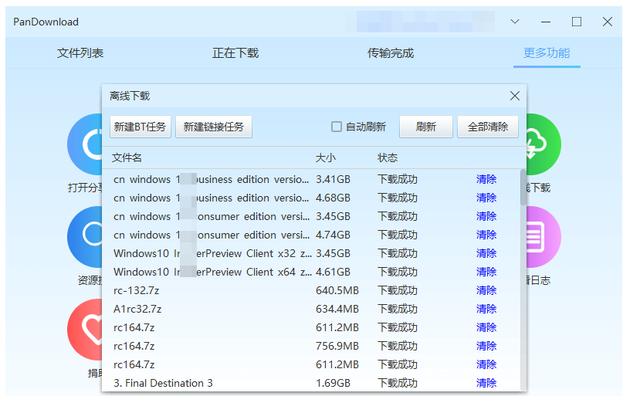This screenshot has width=640, height=413.
Task: Click the 新建BT任务 button
Action: [x=140, y=127]
